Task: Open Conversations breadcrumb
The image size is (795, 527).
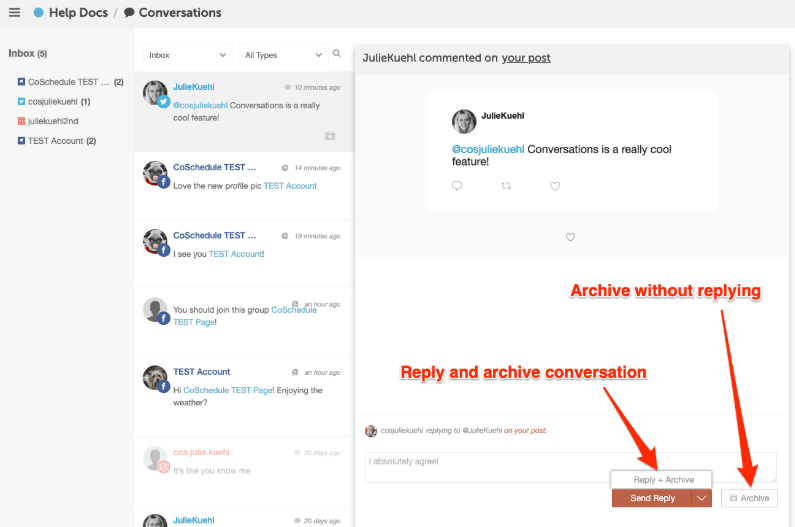Action: pyautogui.click(x=180, y=13)
